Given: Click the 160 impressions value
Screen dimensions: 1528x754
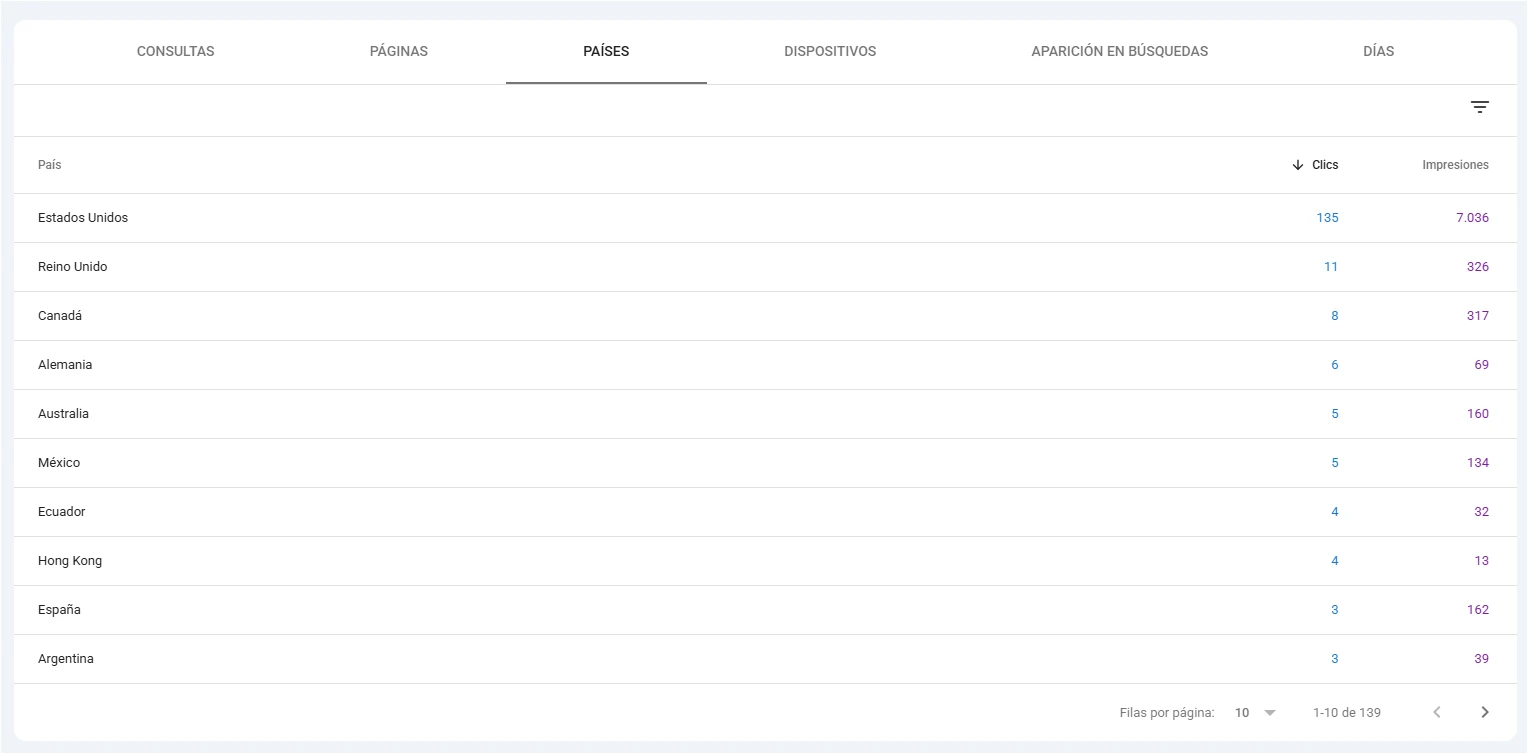Looking at the screenshot, I should pos(1478,414).
